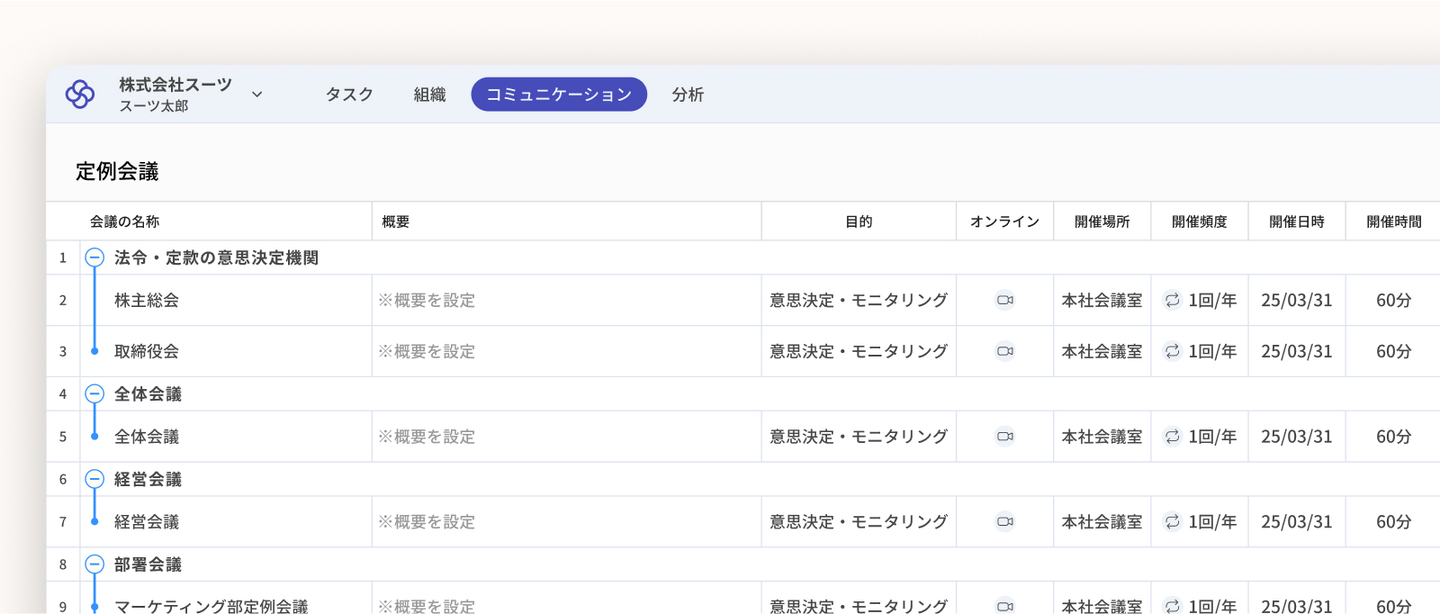Open the 株式会社スーツ company dropdown

click(x=257, y=94)
